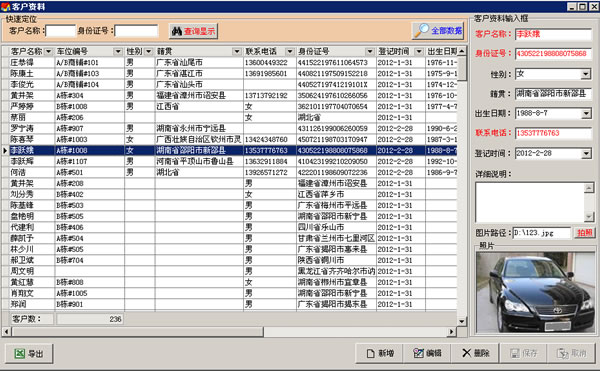600x371 pixels.
Task: Expand the 出生日期 date picker dropdown
Action: [x=585, y=113]
